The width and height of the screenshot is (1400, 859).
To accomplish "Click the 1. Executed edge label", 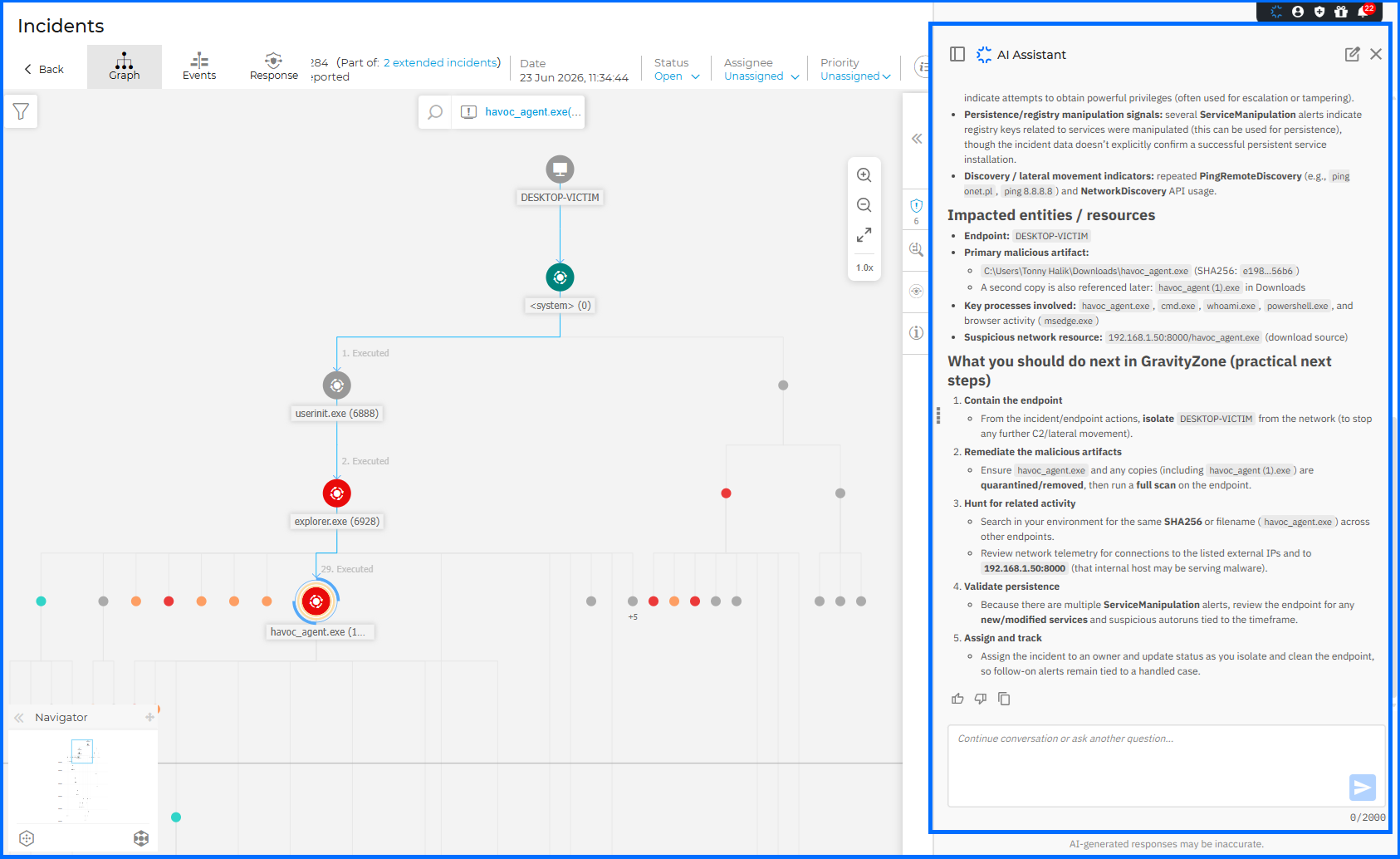I will click(365, 353).
